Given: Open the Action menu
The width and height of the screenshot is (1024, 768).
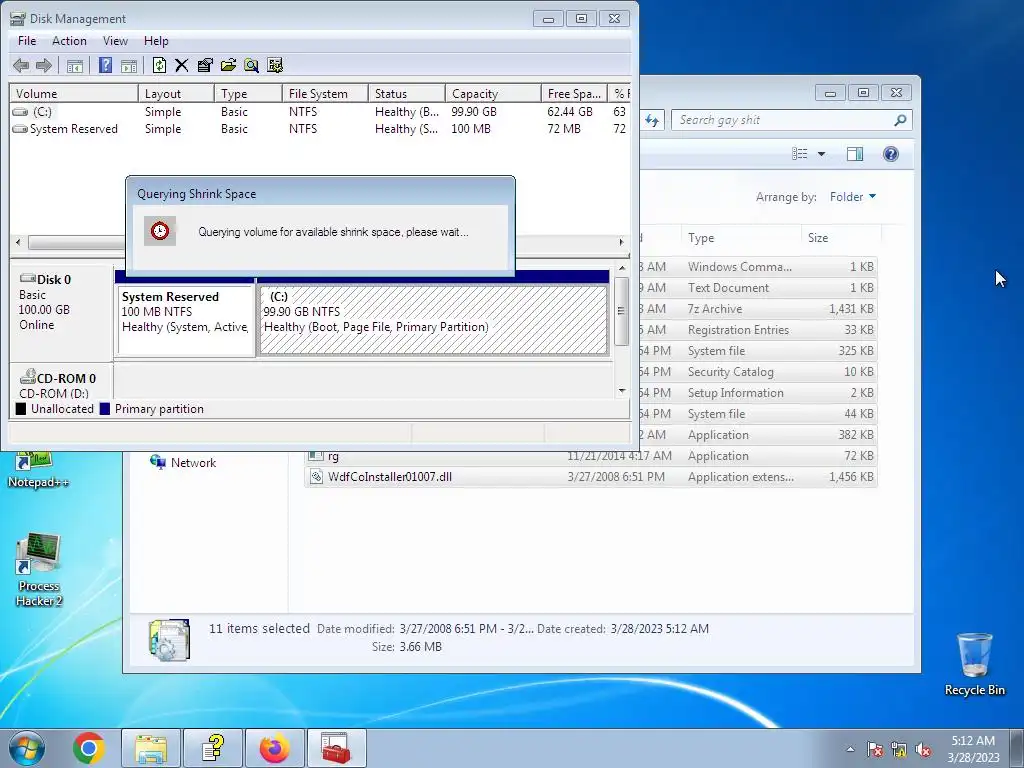Looking at the screenshot, I should [69, 40].
